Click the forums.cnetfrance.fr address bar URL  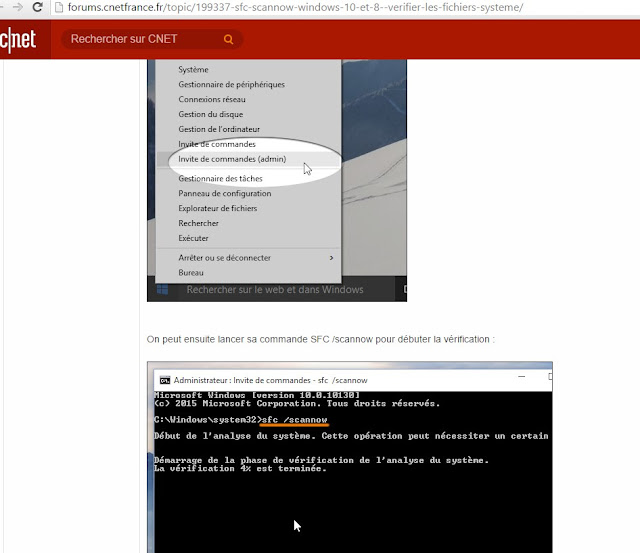point(295,7)
